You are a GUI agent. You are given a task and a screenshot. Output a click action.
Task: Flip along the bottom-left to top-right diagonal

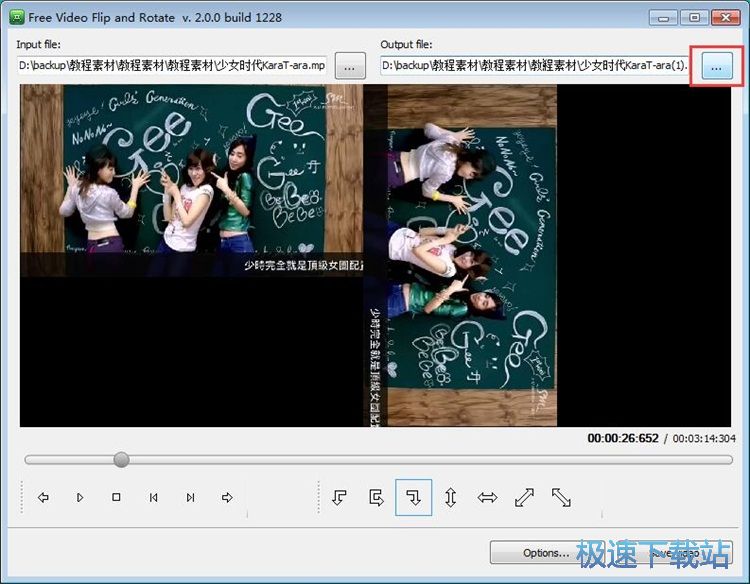(x=524, y=497)
